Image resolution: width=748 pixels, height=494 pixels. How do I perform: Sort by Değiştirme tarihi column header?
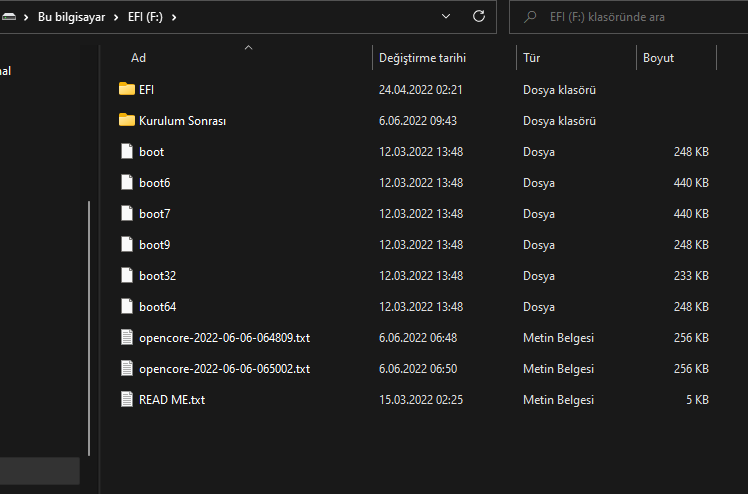pos(422,58)
